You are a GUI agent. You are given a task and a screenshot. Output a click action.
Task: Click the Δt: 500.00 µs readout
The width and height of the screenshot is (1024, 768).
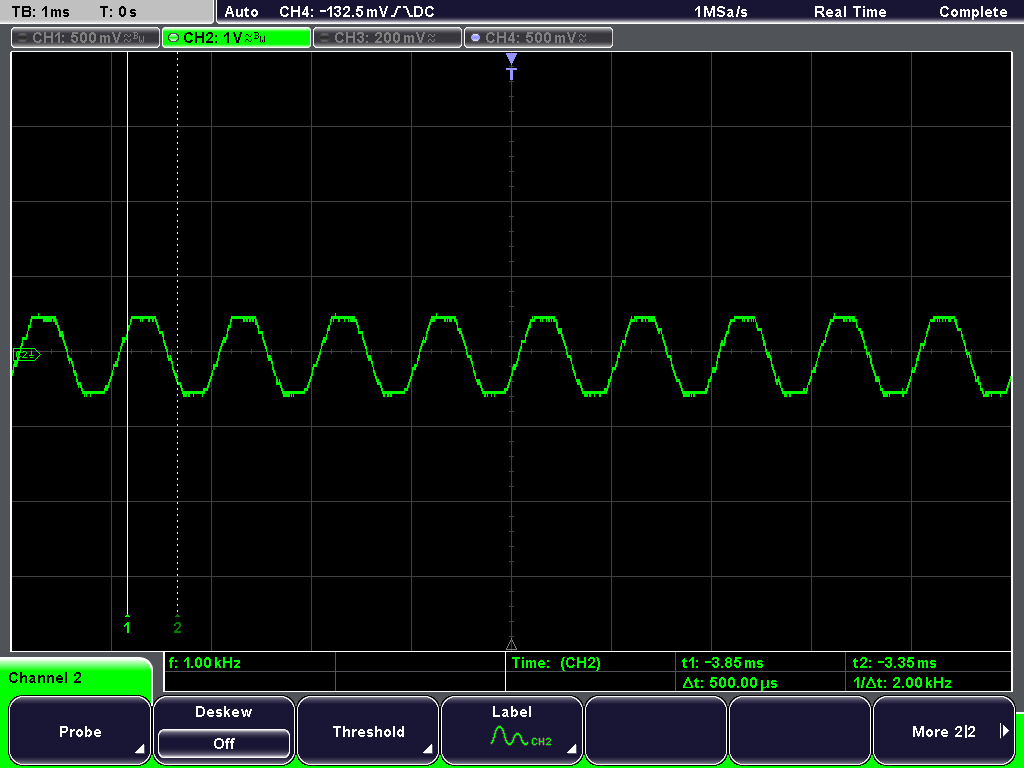[x=730, y=683]
